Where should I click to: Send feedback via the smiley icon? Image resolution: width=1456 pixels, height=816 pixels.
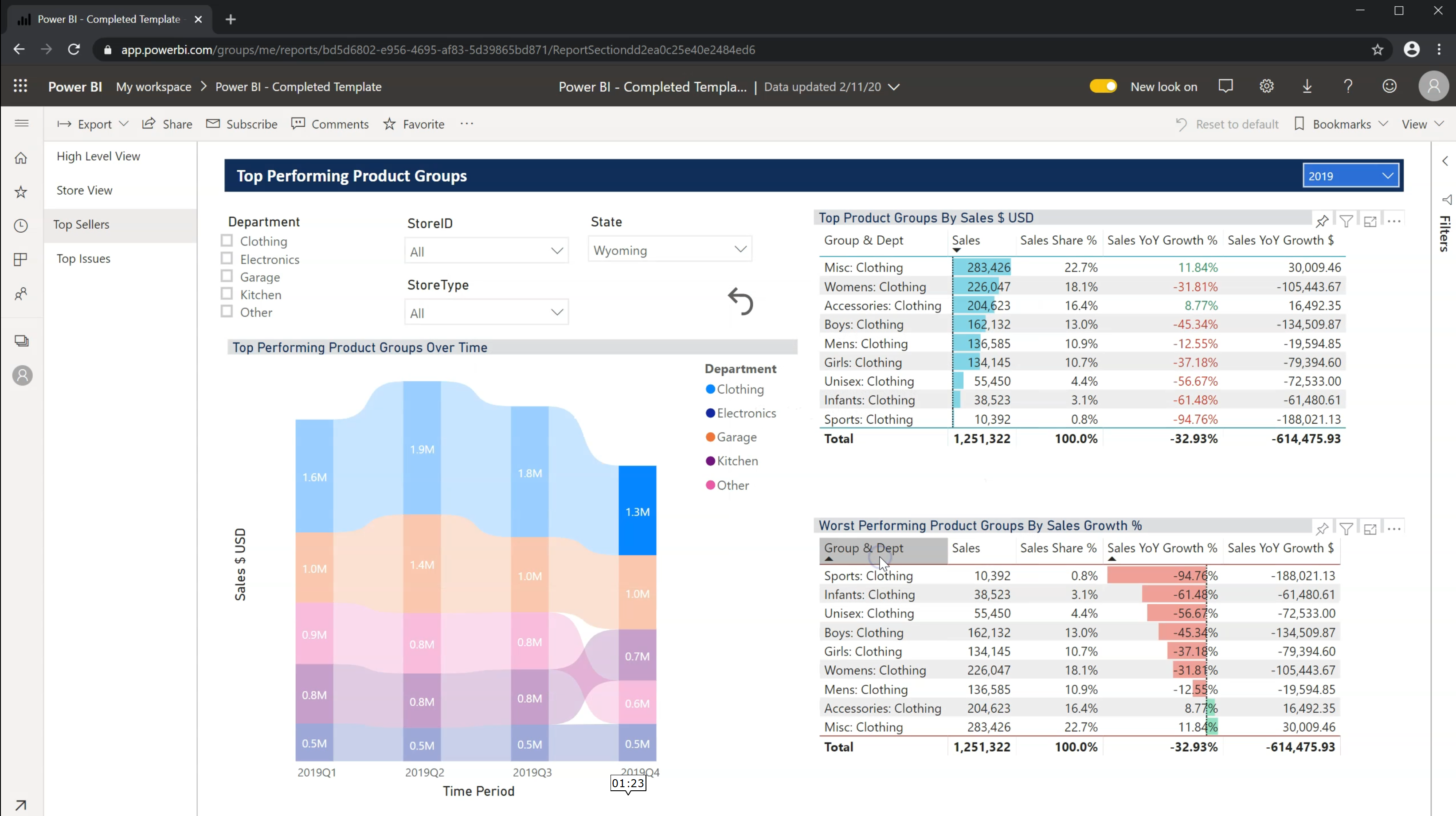click(x=1390, y=86)
